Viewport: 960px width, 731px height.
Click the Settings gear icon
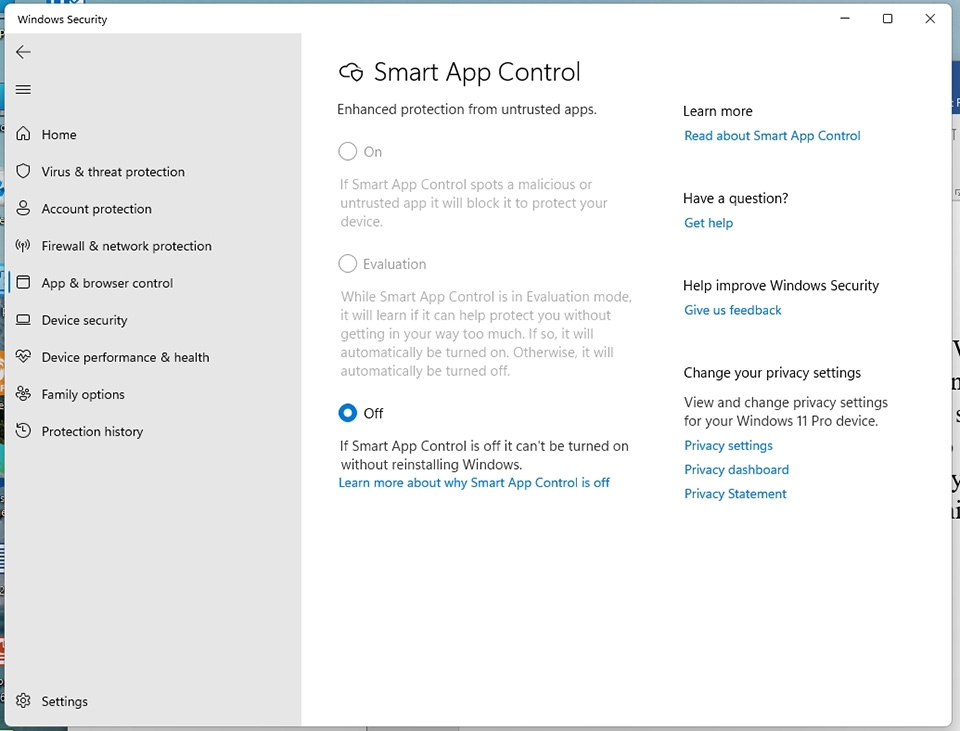coord(23,700)
